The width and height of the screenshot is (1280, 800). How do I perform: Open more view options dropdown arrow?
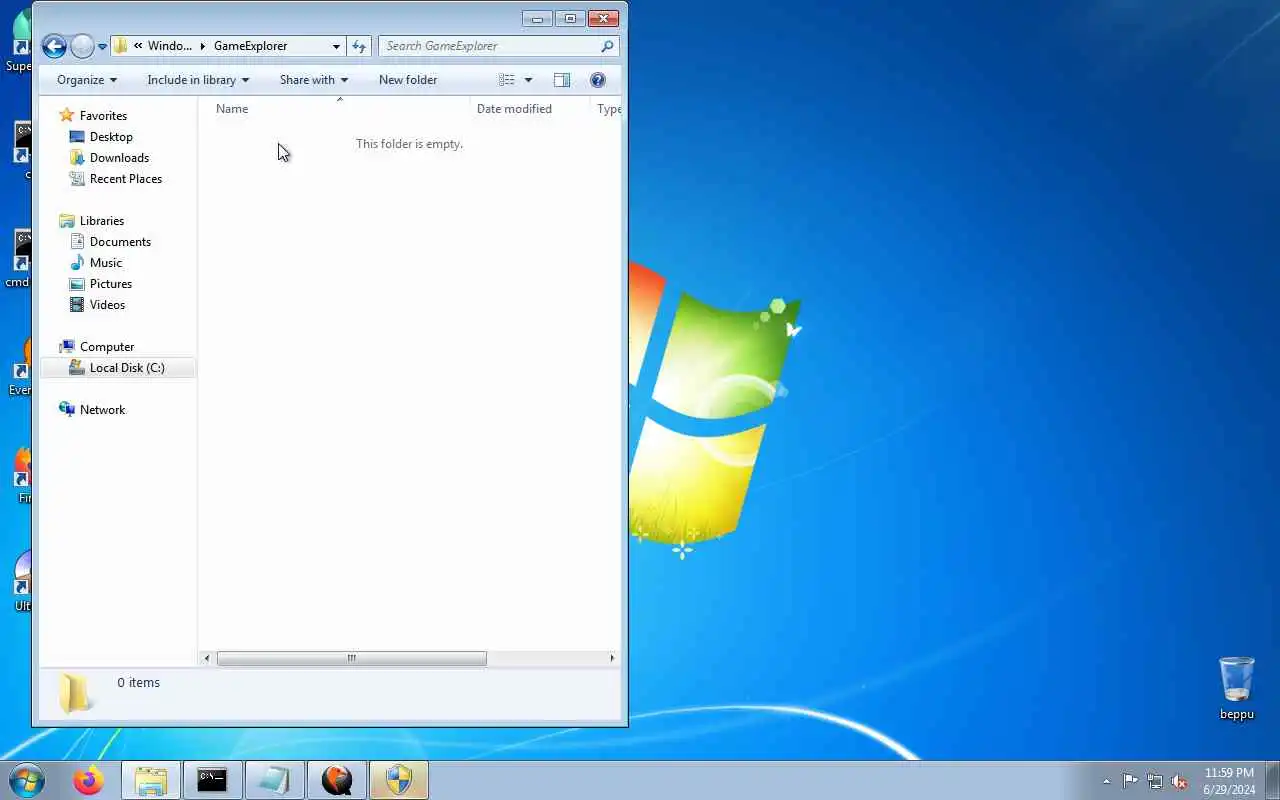pyautogui.click(x=528, y=80)
